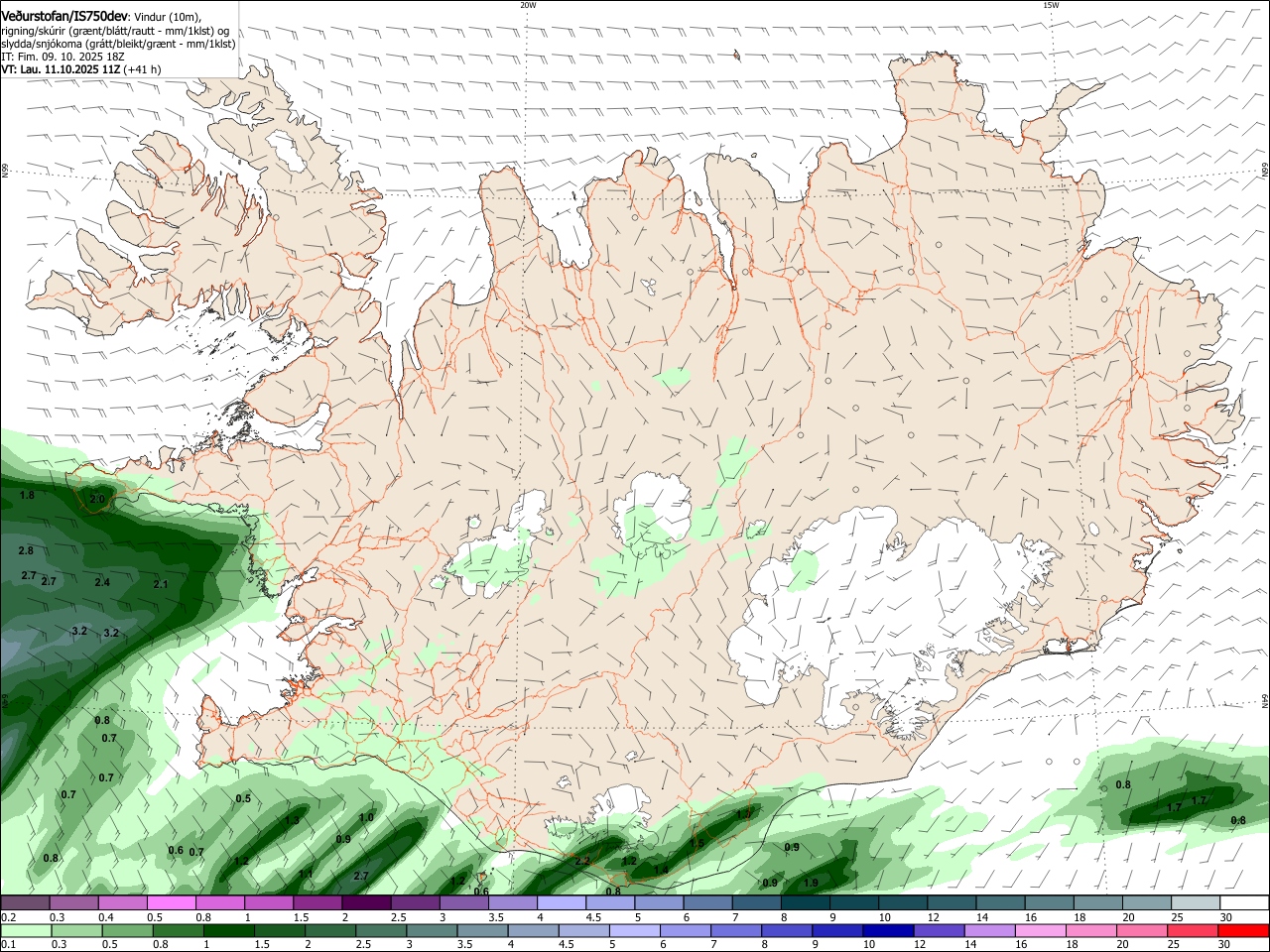Click the 1.1 precipitation value on the map

coord(307,874)
